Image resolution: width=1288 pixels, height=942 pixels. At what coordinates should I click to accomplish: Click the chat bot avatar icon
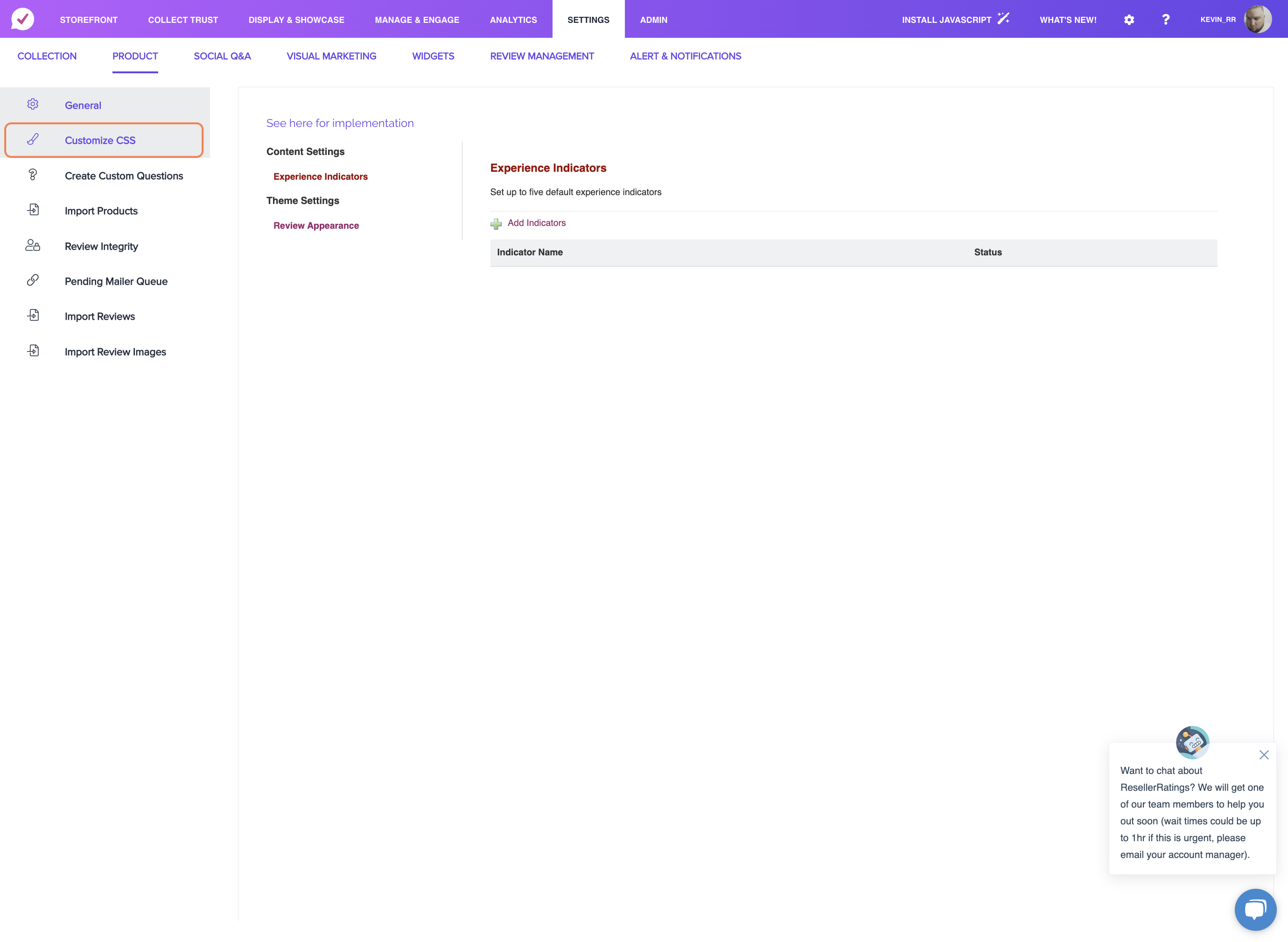(x=1192, y=742)
